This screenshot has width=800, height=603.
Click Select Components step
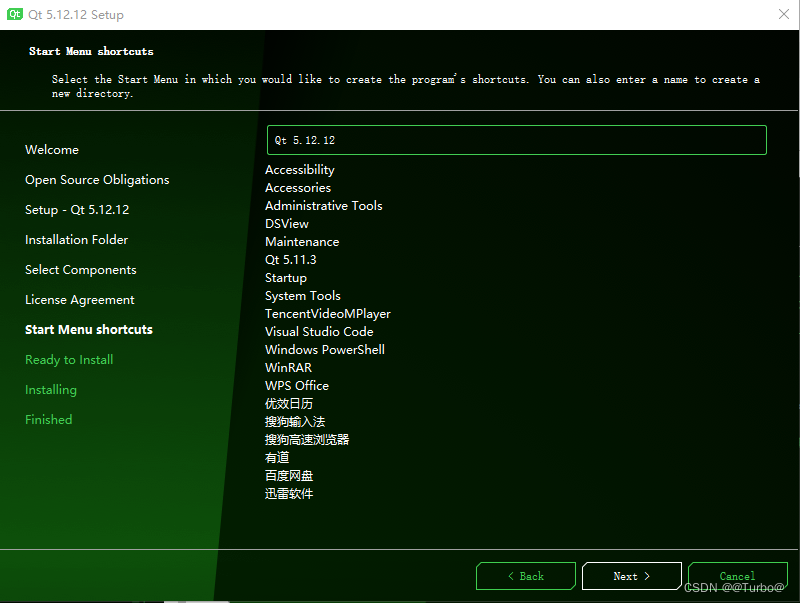point(81,270)
